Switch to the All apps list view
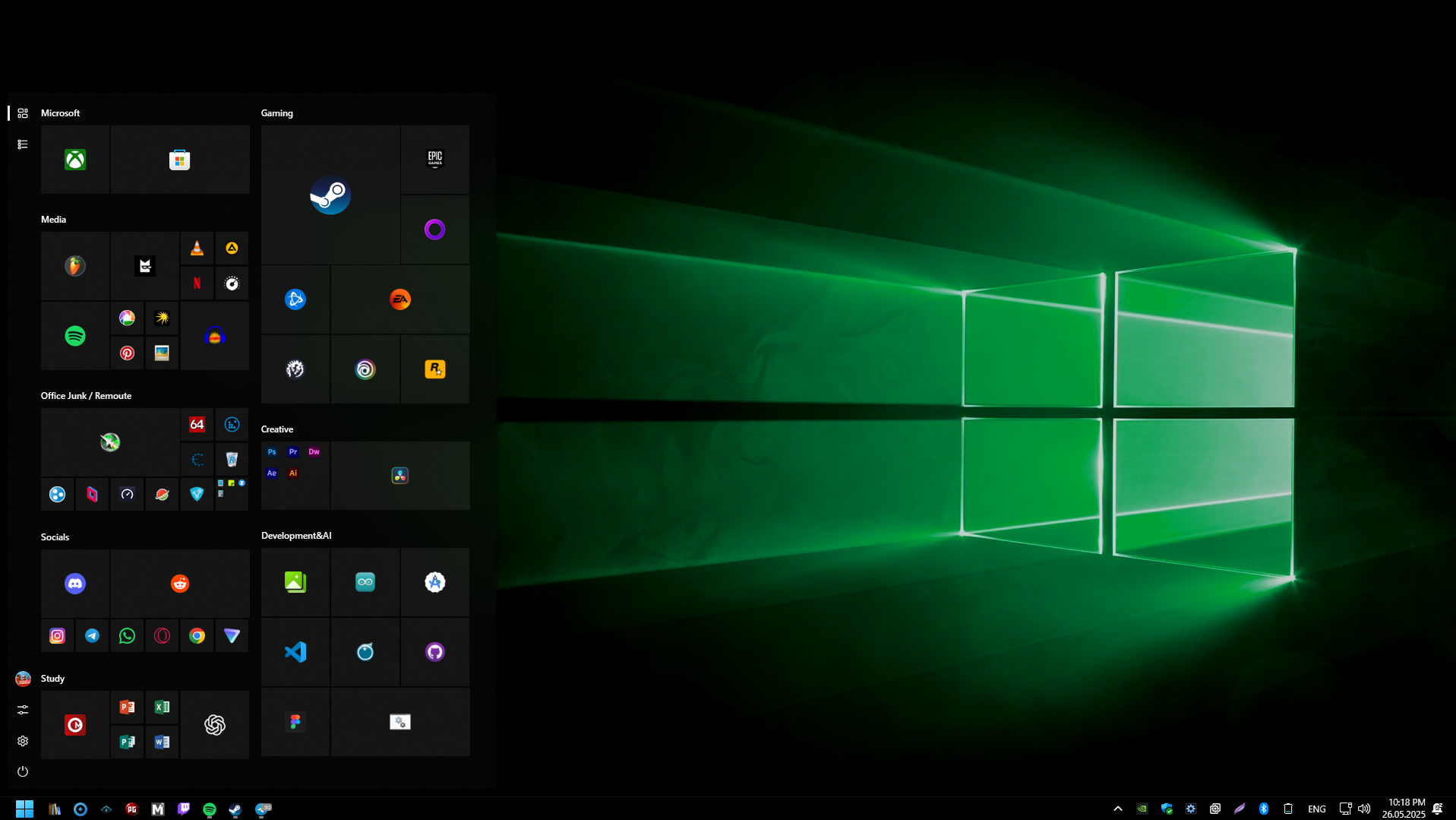Image resolution: width=1456 pixels, height=820 pixels. [23, 144]
